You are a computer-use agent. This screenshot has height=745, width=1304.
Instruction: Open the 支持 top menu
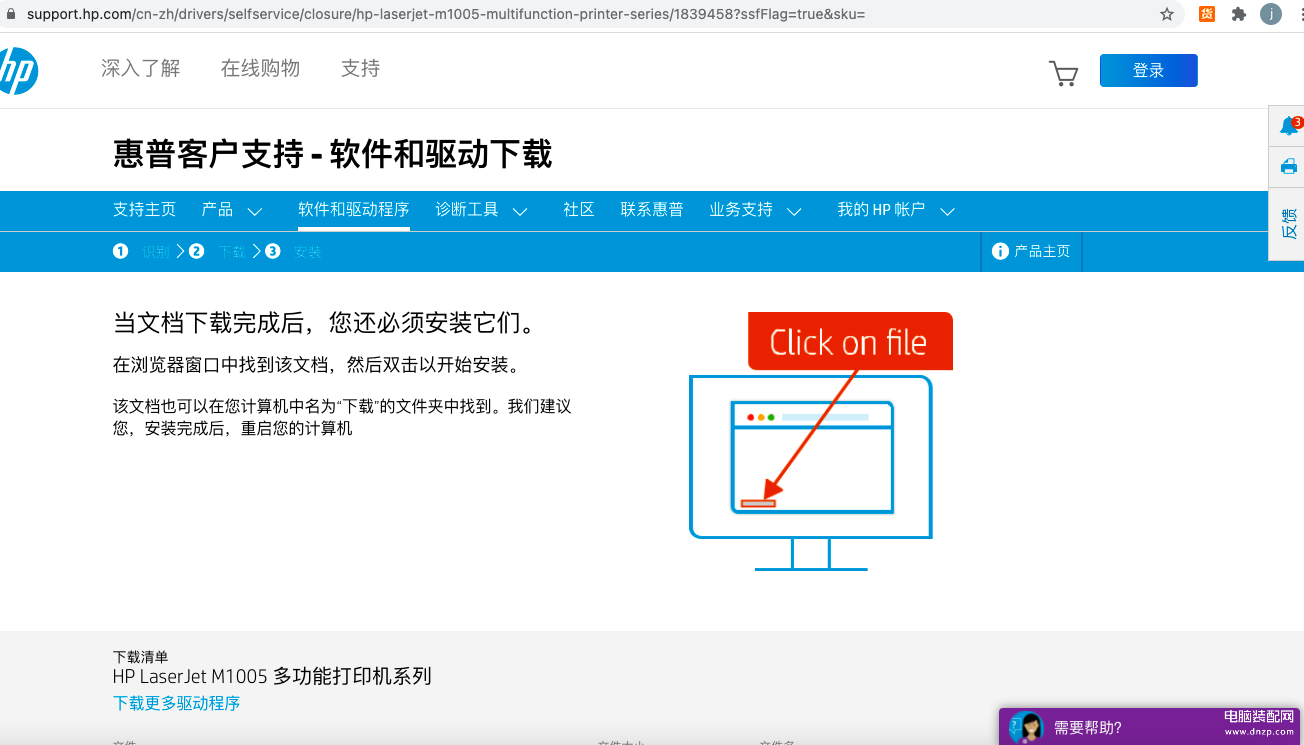click(x=361, y=68)
